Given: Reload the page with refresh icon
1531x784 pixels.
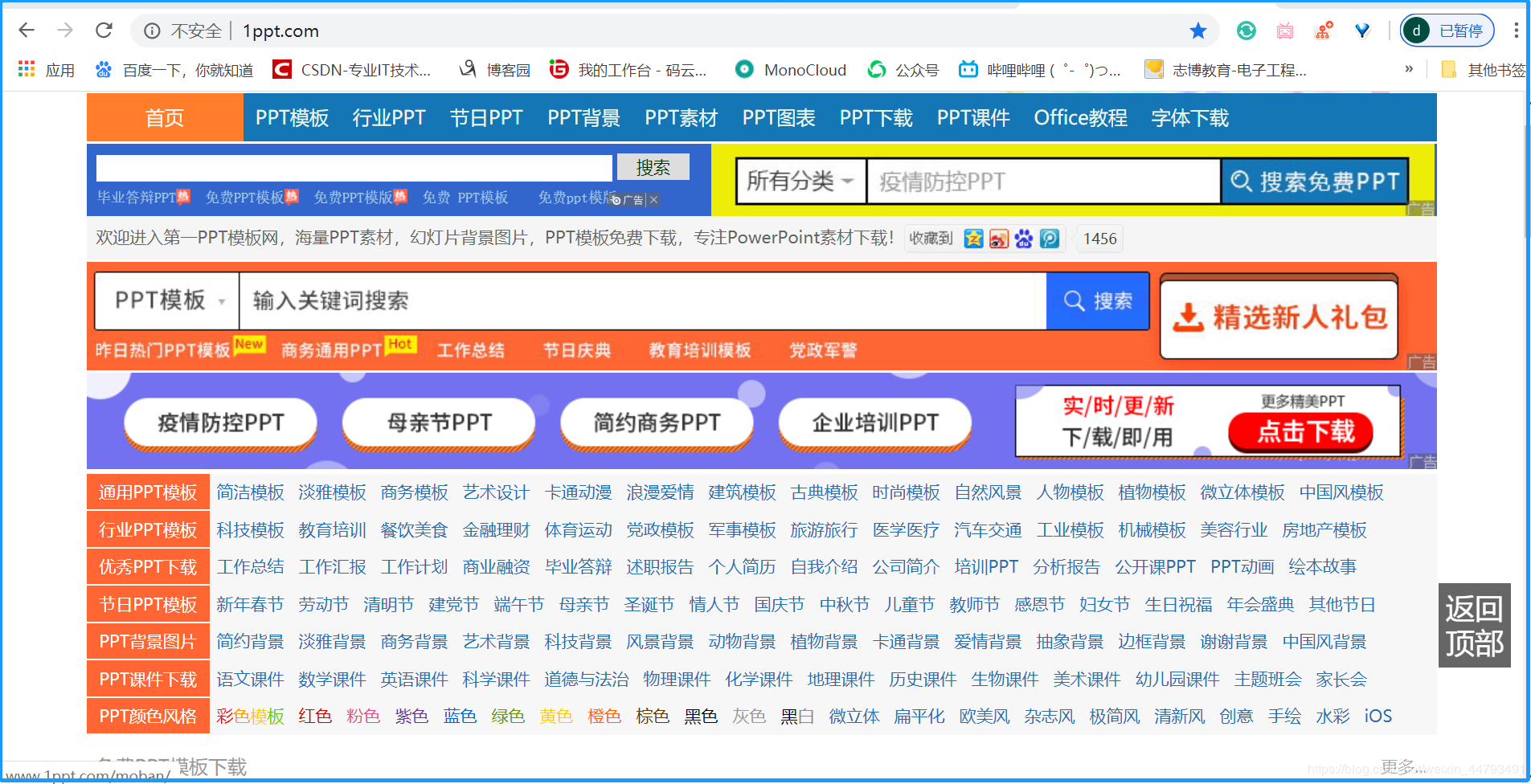Looking at the screenshot, I should point(104,31).
